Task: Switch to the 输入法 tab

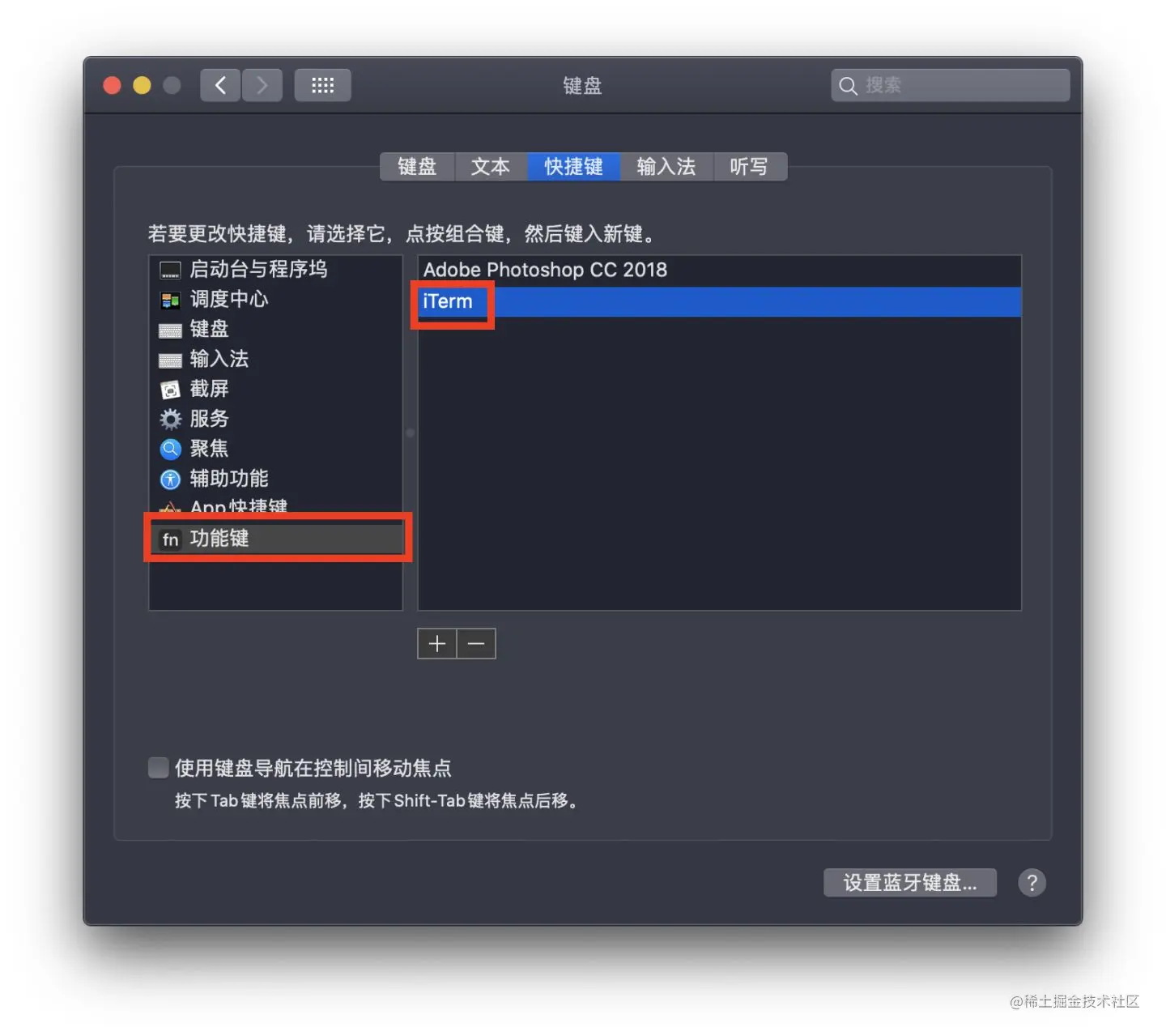Action: 666,167
